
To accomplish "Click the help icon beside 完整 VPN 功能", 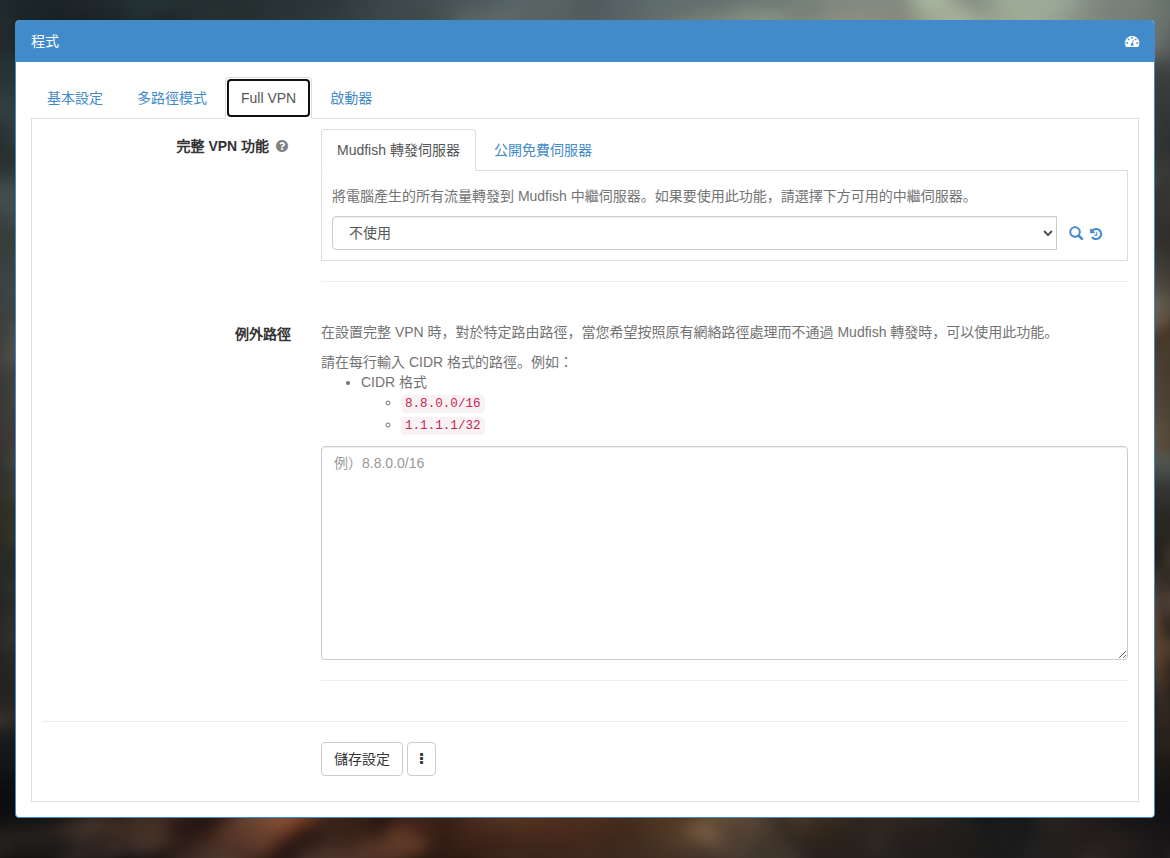I will point(282,146).
